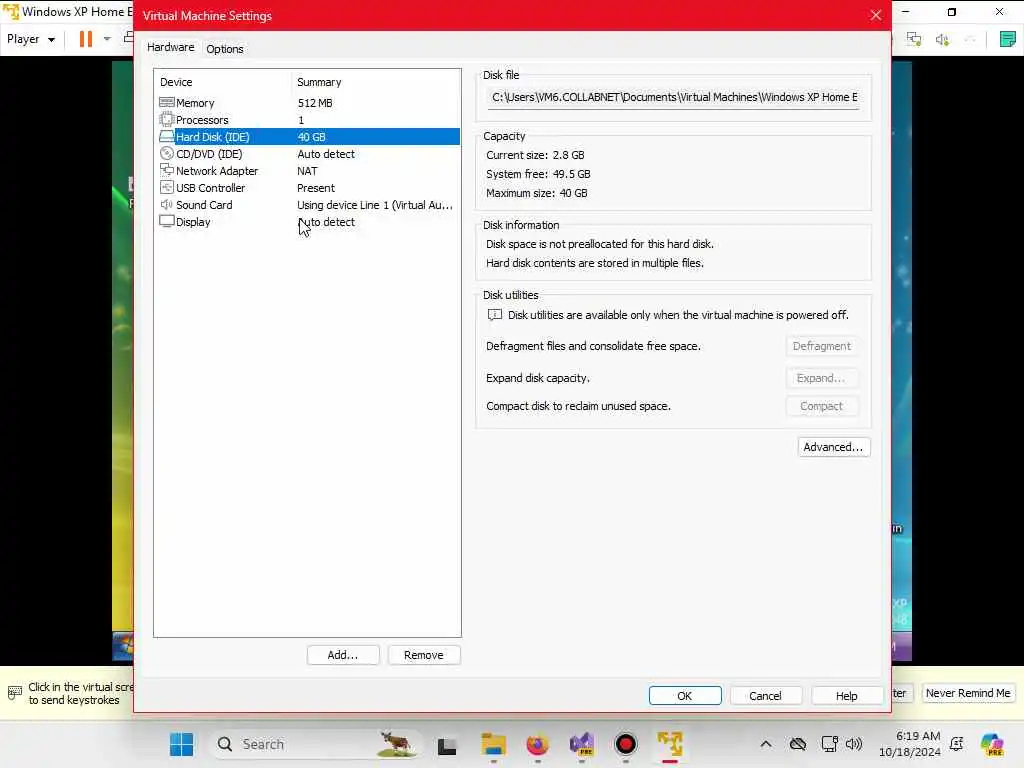Click the red recorder taskbar icon

[626, 744]
